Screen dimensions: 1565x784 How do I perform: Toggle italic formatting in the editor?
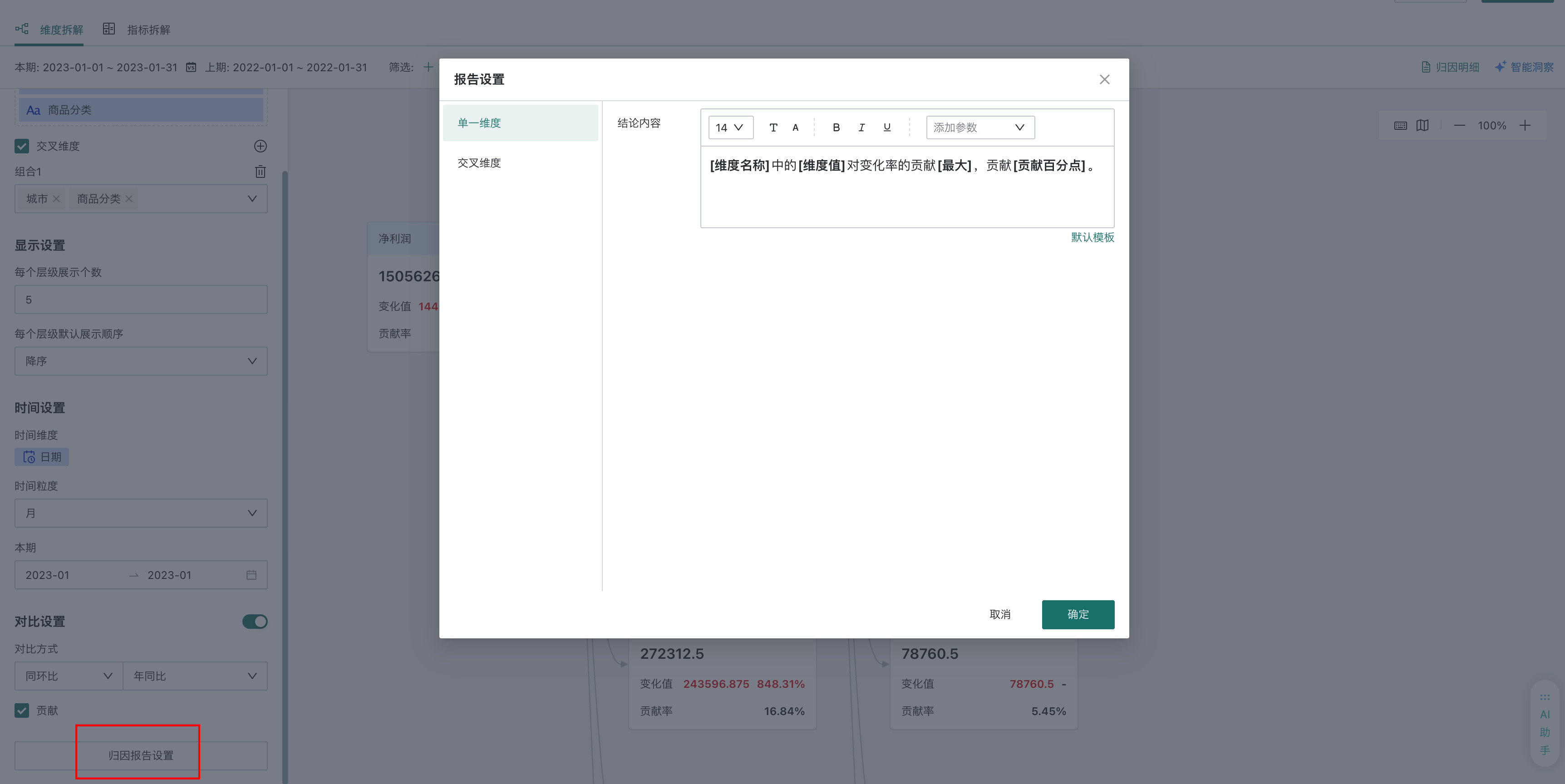861,127
